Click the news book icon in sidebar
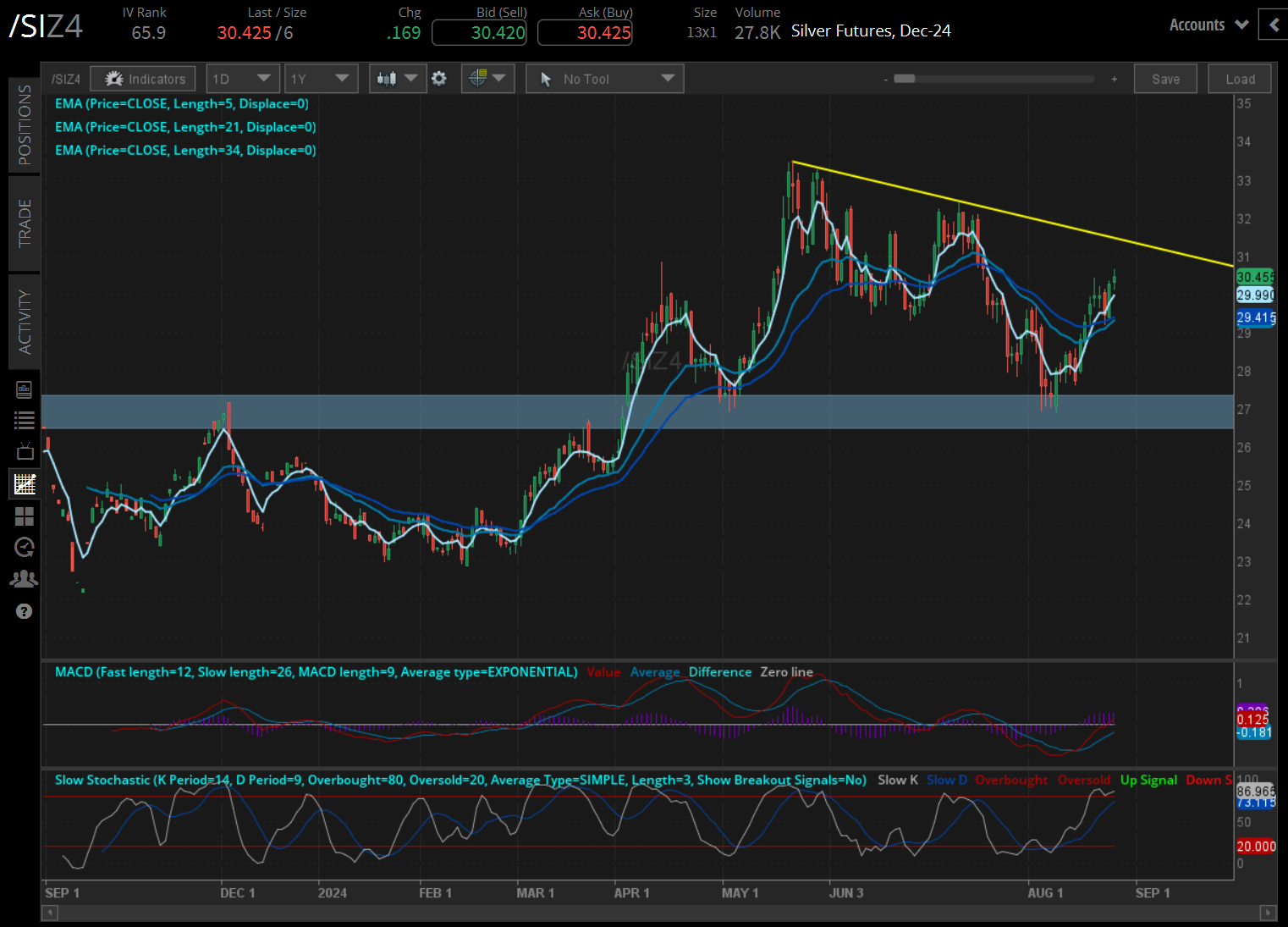1288x927 pixels. click(x=24, y=389)
